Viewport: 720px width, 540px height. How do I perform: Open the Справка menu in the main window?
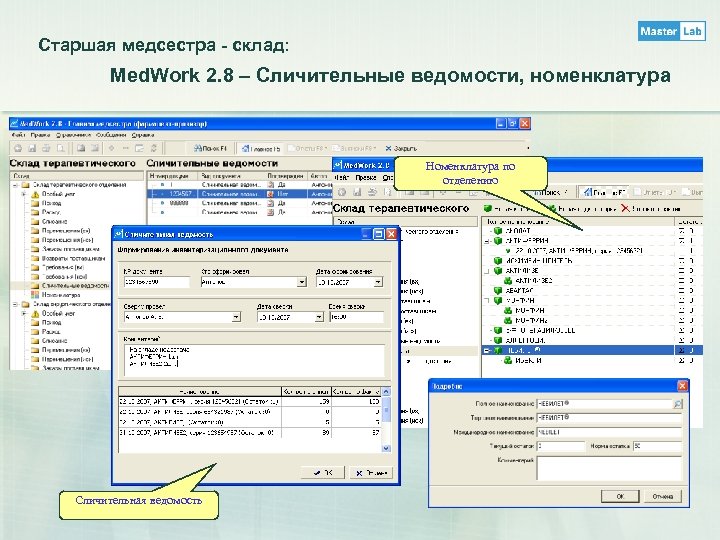pos(143,135)
